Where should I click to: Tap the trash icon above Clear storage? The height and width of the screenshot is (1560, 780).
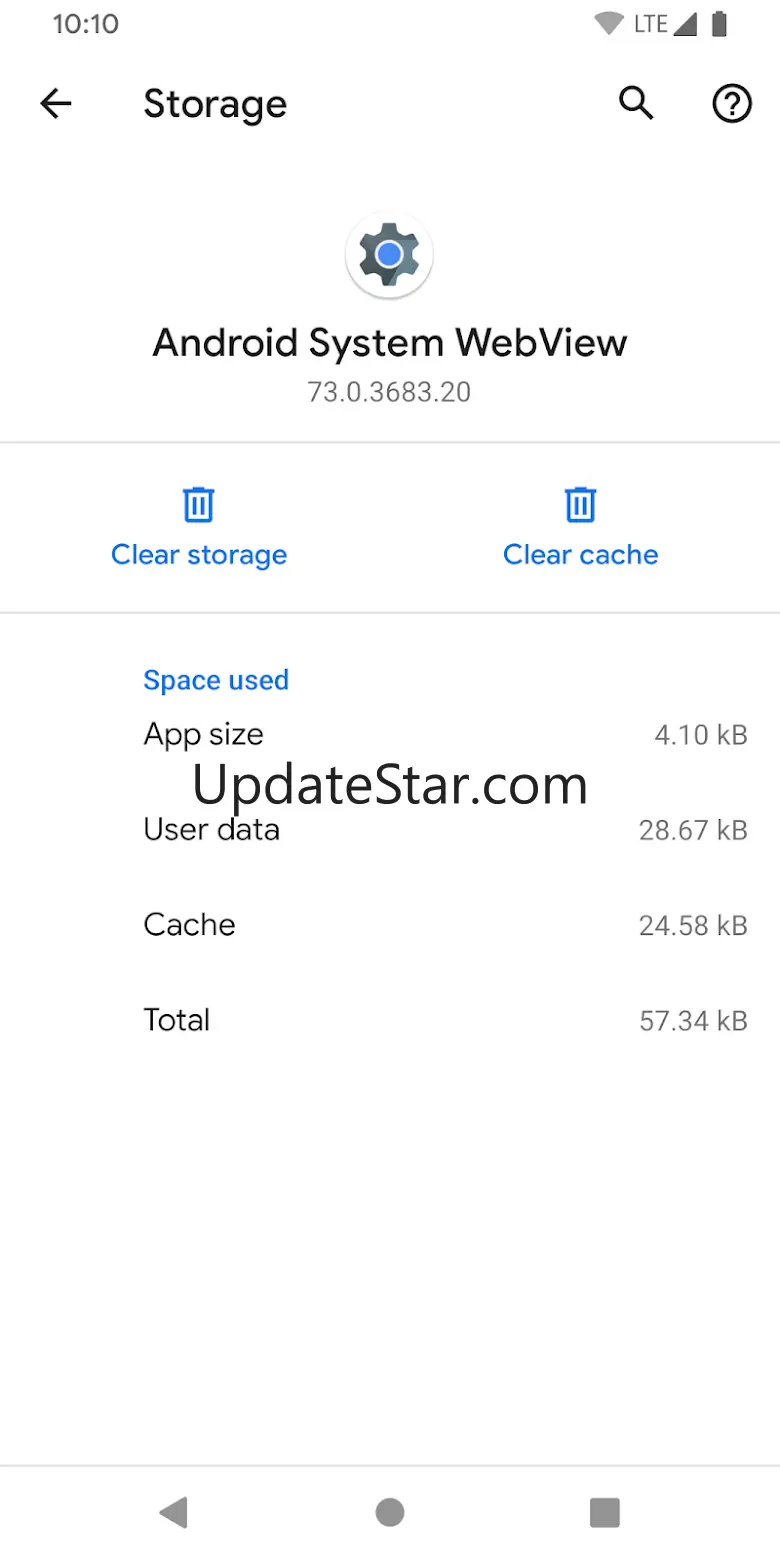199,504
